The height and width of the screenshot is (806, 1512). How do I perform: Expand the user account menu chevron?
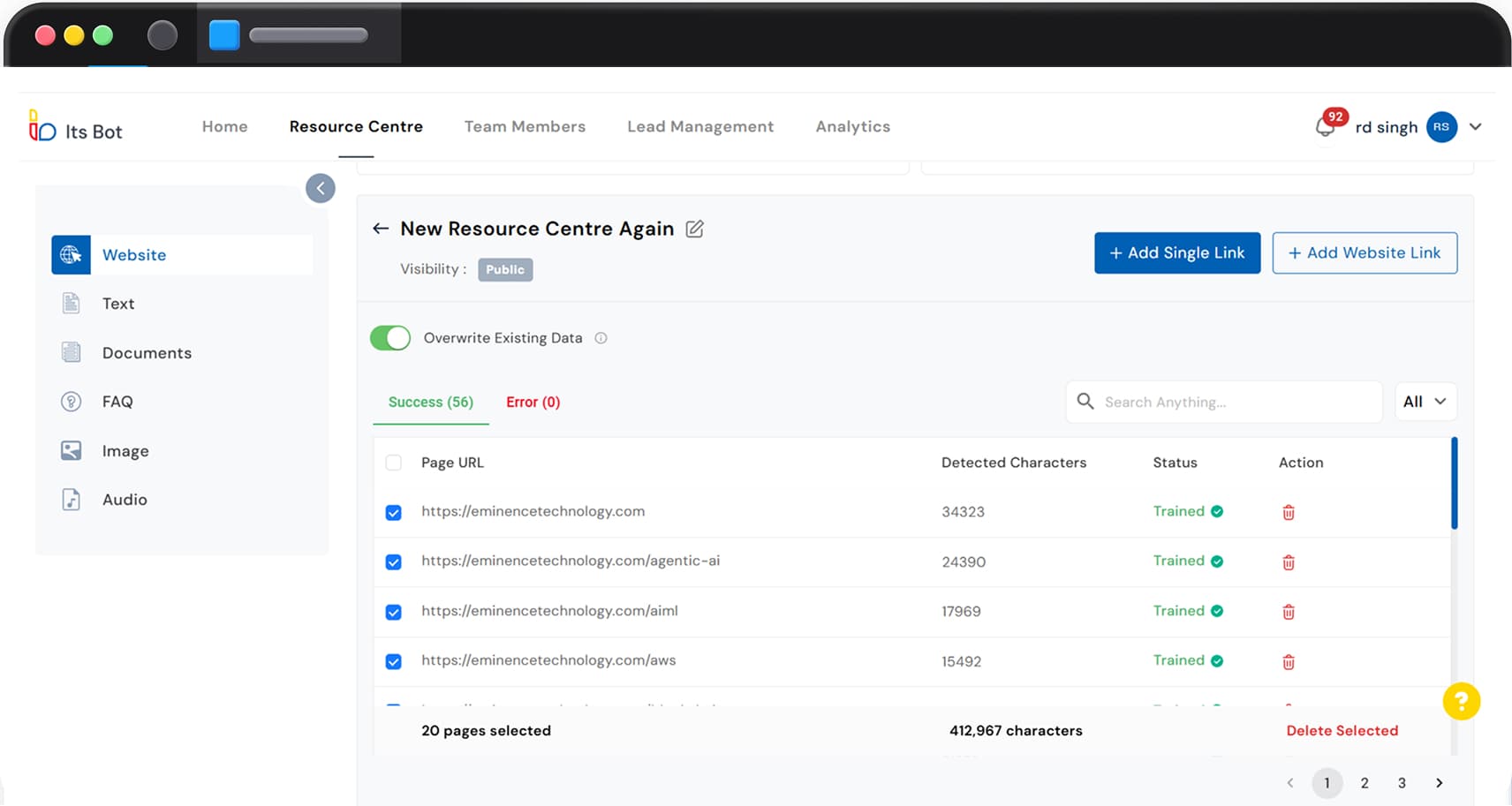pos(1476,127)
